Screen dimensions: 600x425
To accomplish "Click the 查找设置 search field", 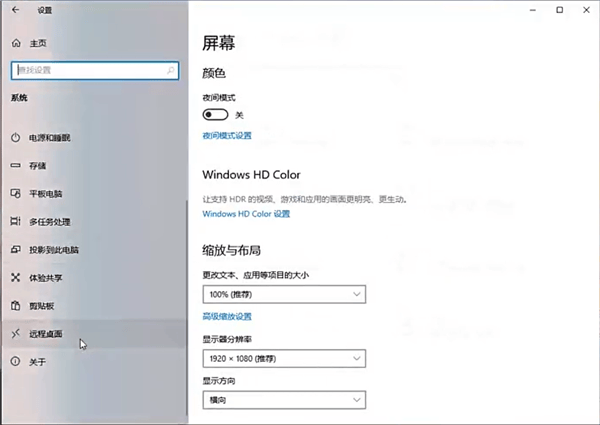I will (x=95, y=70).
